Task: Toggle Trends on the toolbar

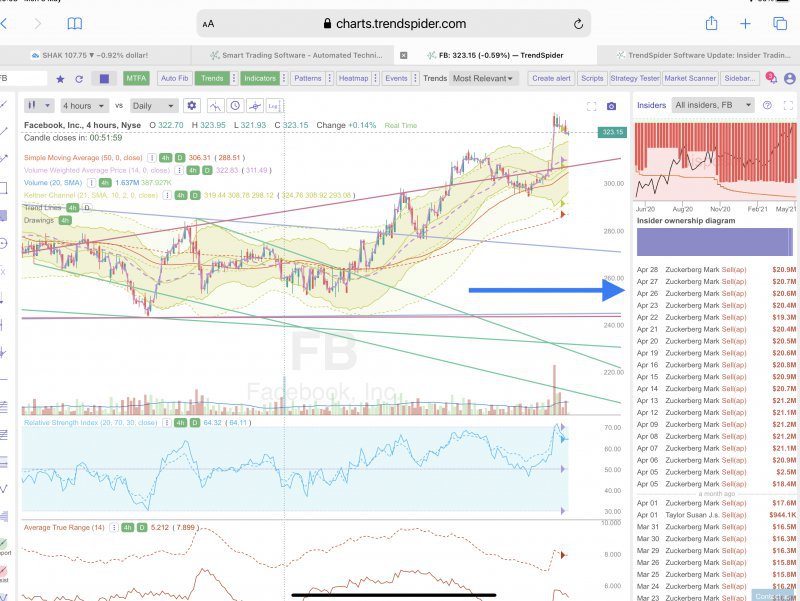Action: [x=212, y=79]
